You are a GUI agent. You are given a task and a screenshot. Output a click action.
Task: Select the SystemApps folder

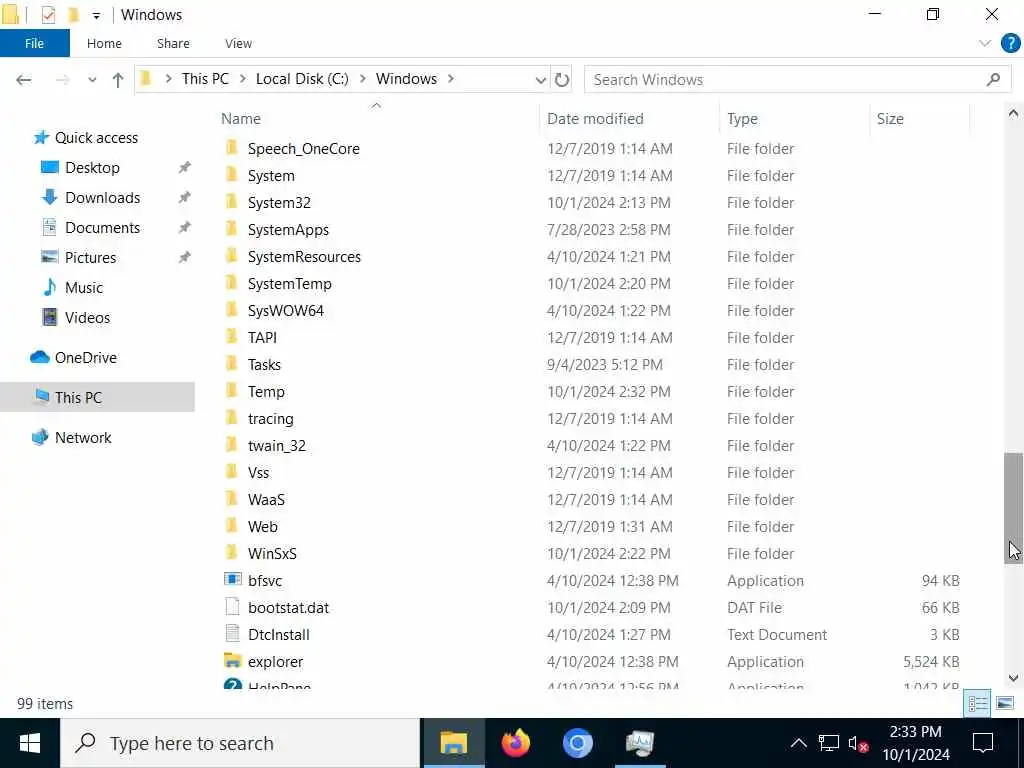[288, 230]
